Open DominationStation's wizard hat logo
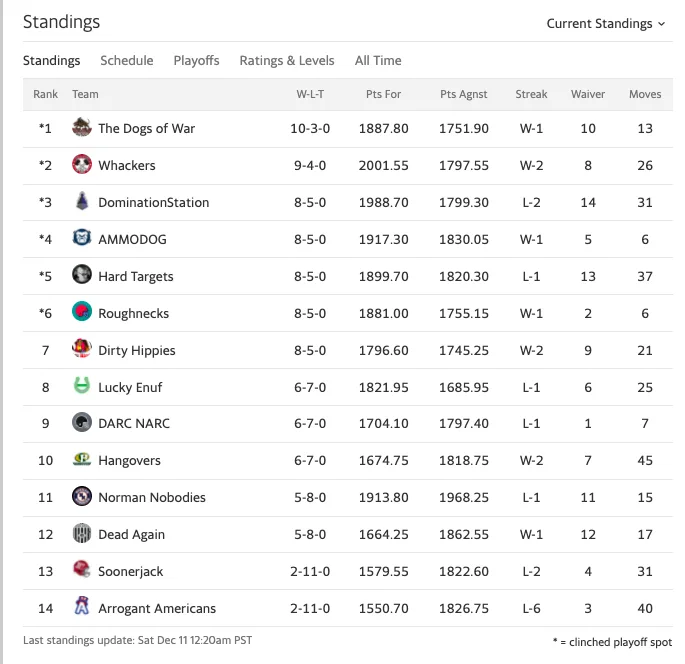685x664 pixels. [82, 201]
